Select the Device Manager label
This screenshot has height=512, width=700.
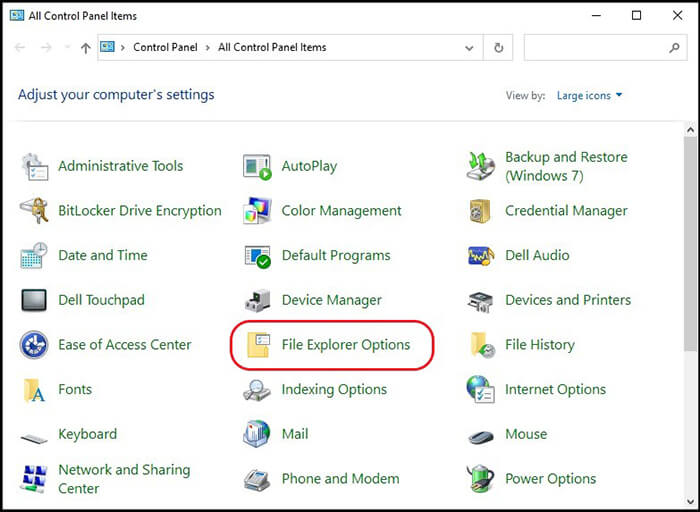pos(332,300)
